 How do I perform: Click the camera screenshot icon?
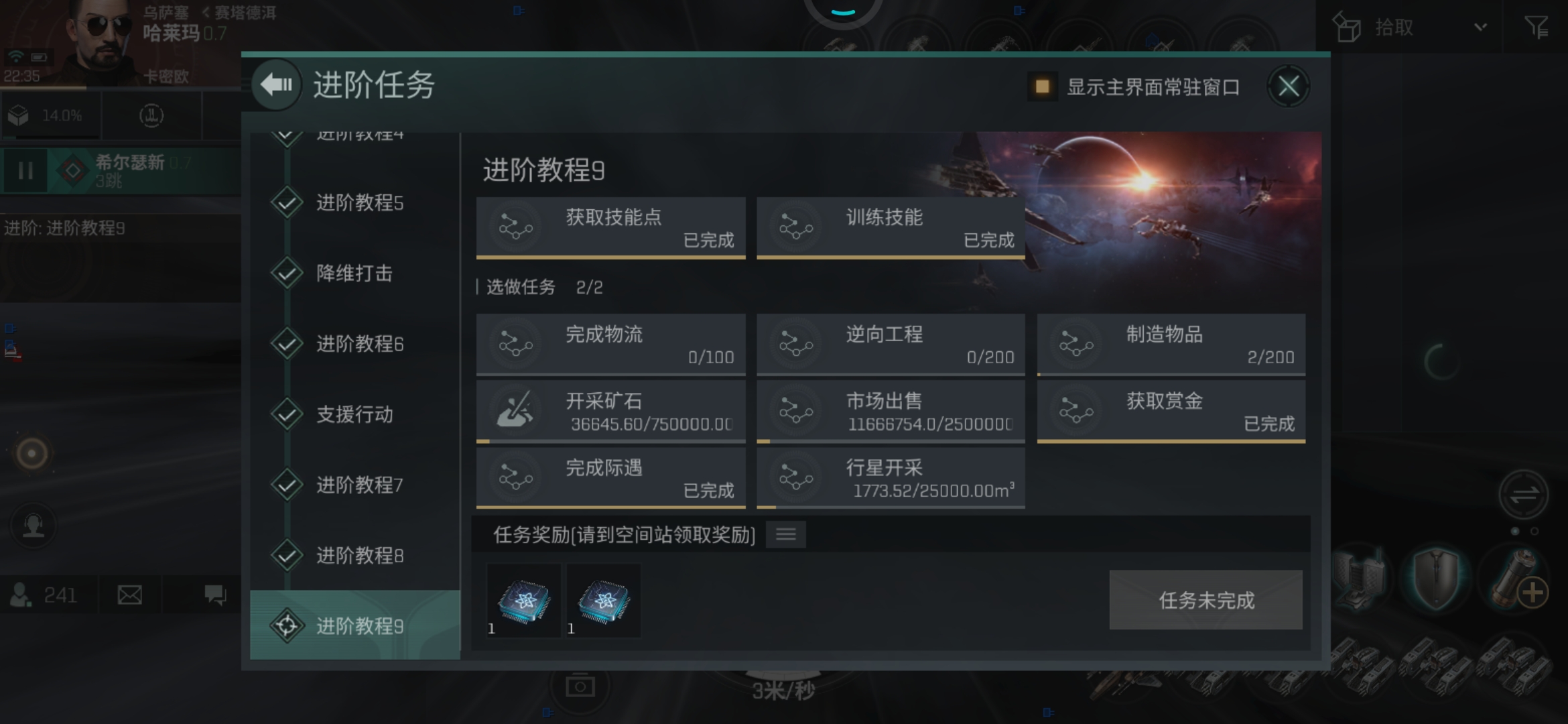[580, 686]
